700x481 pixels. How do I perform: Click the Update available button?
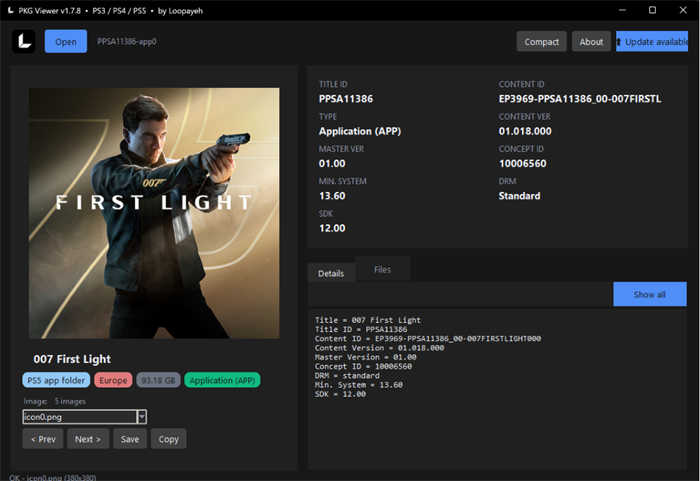pyautogui.click(x=652, y=42)
